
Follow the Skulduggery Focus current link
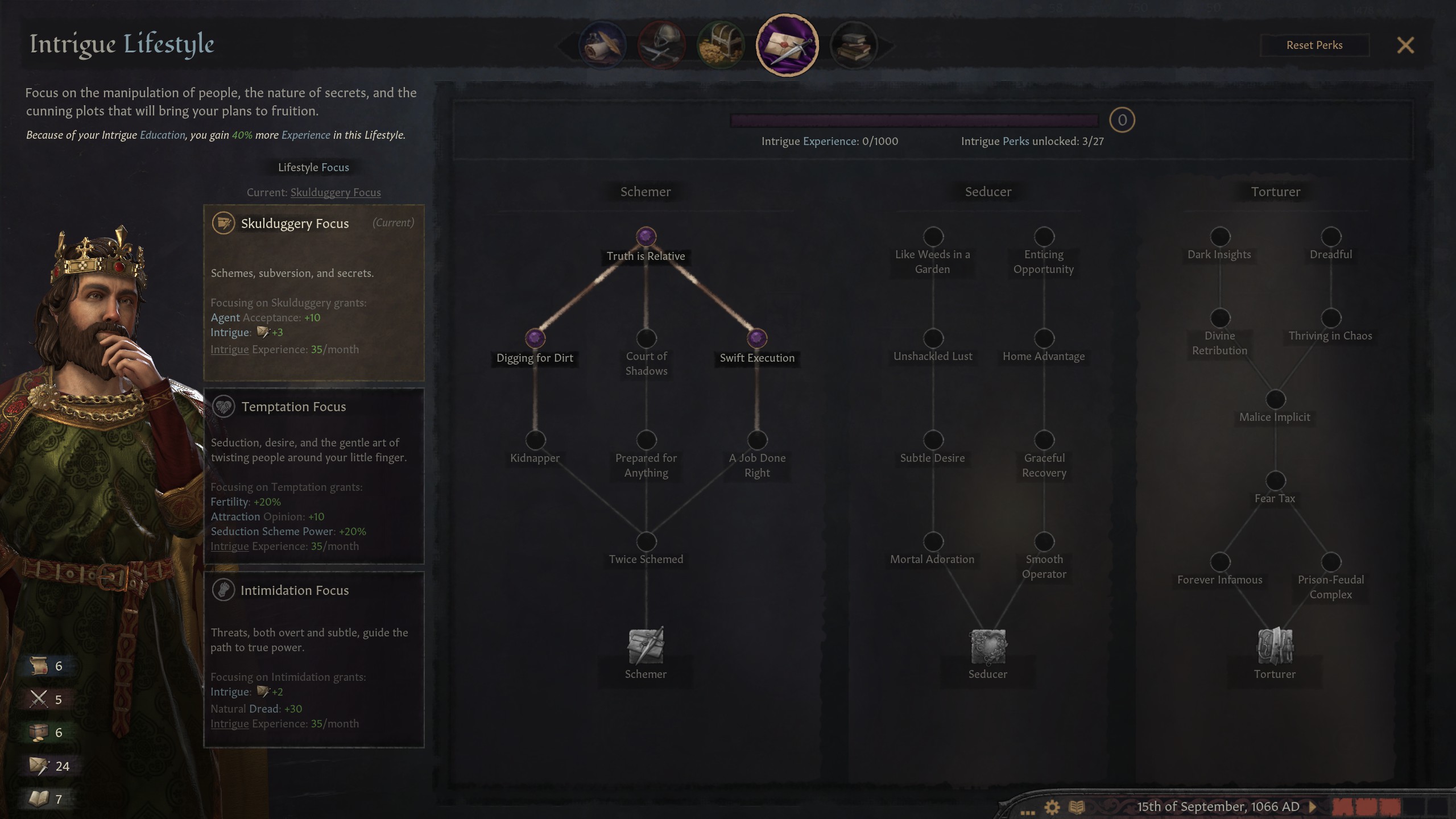pyautogui.click(x=336, y=192)
